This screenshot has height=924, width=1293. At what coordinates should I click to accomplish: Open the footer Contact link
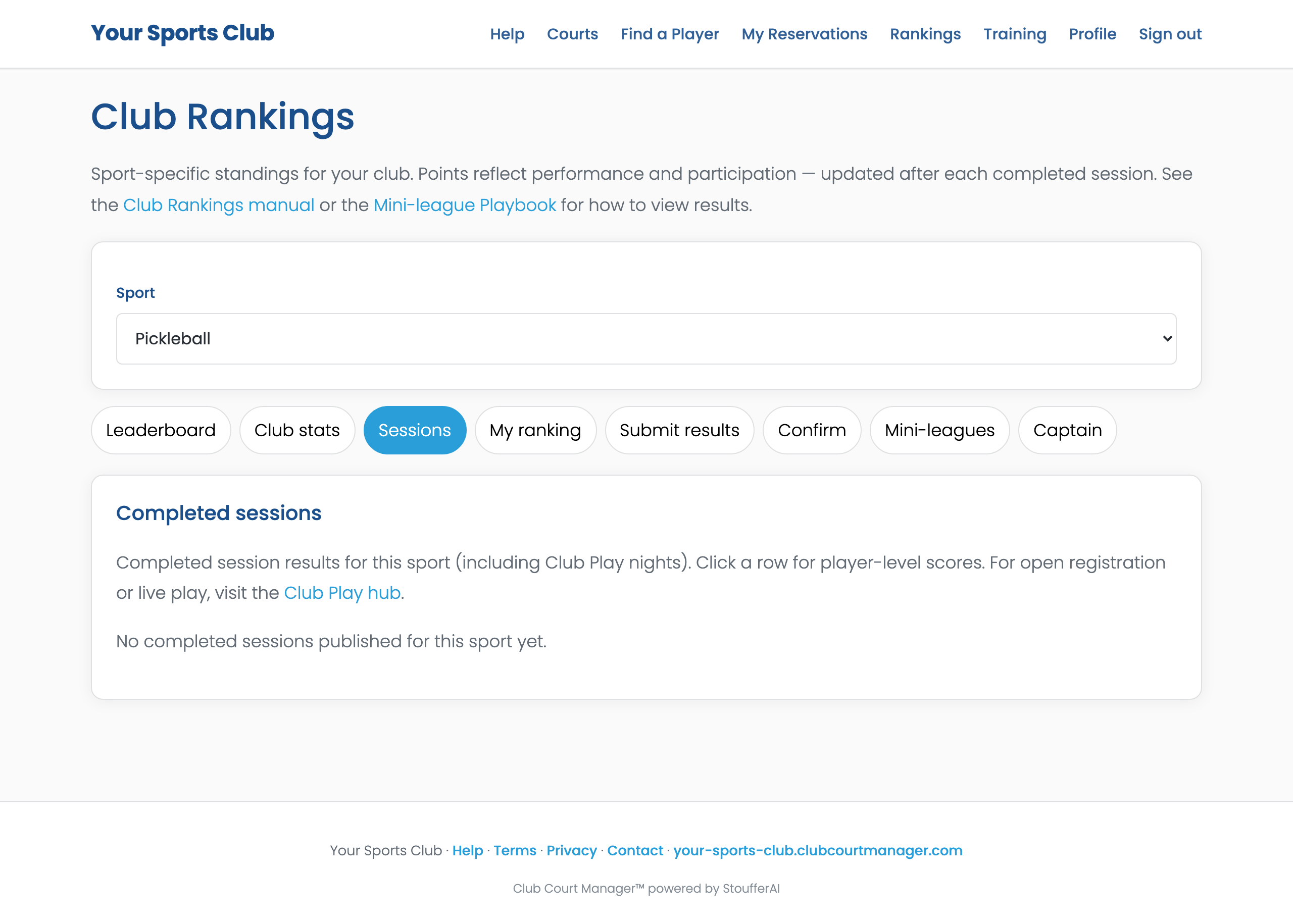coord(635,851)
